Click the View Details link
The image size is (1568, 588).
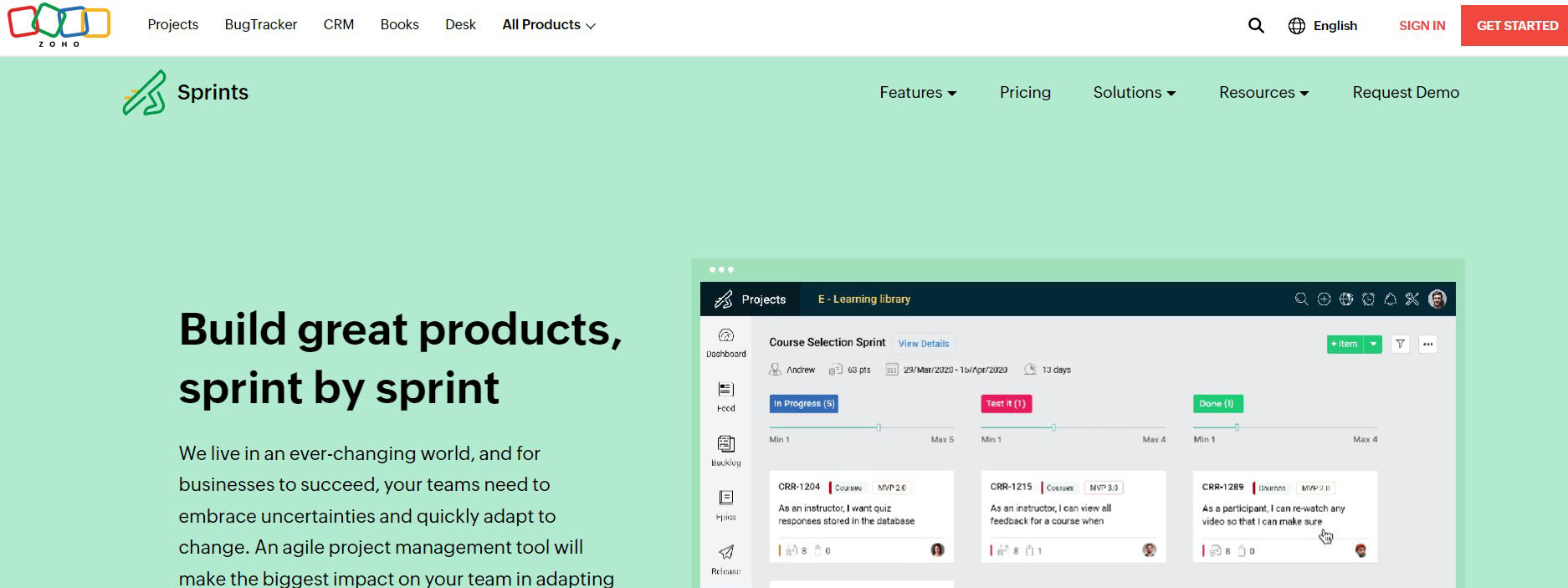(924, 344)
